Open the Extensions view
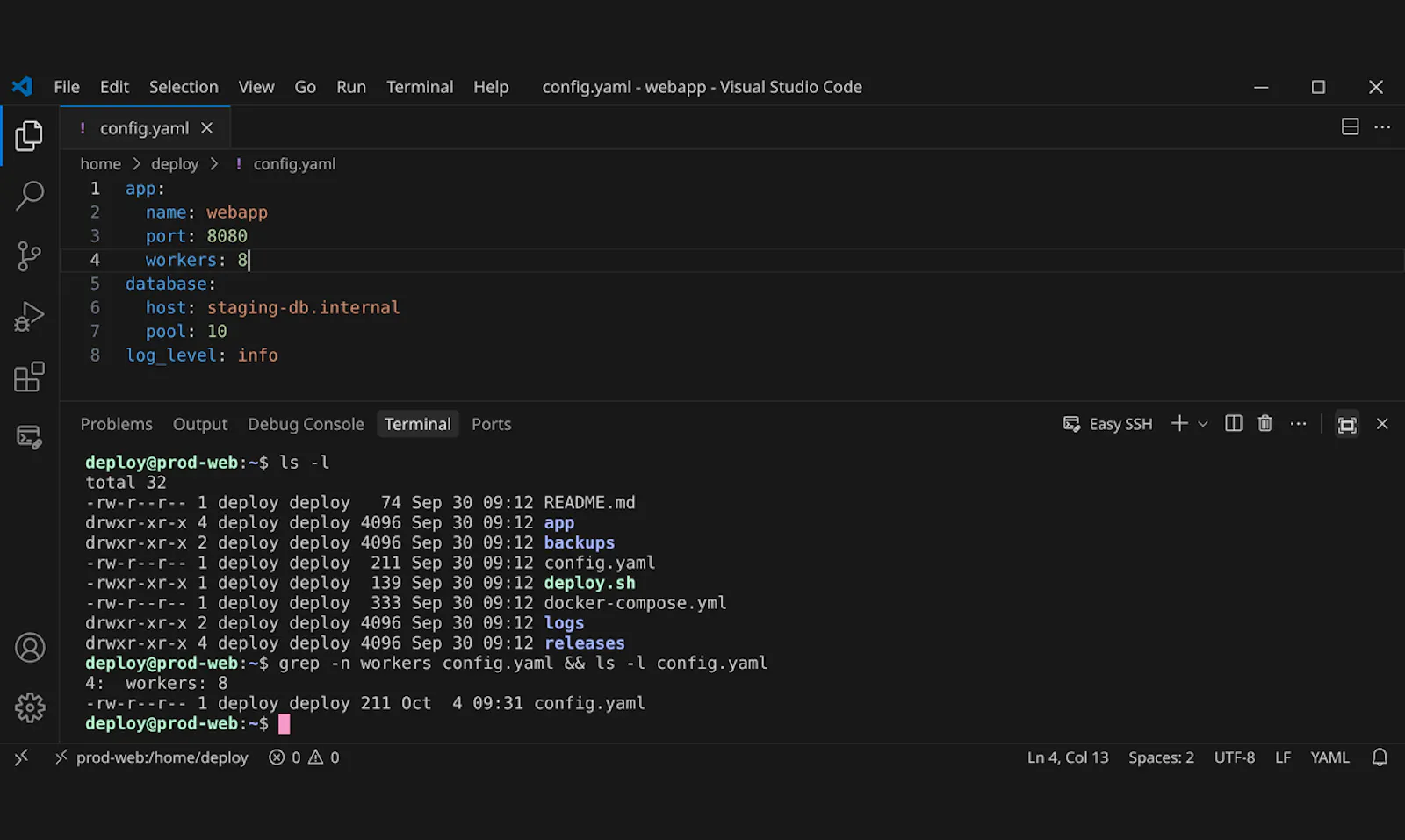Viewport: 1405px width, 840px height. 29,377
